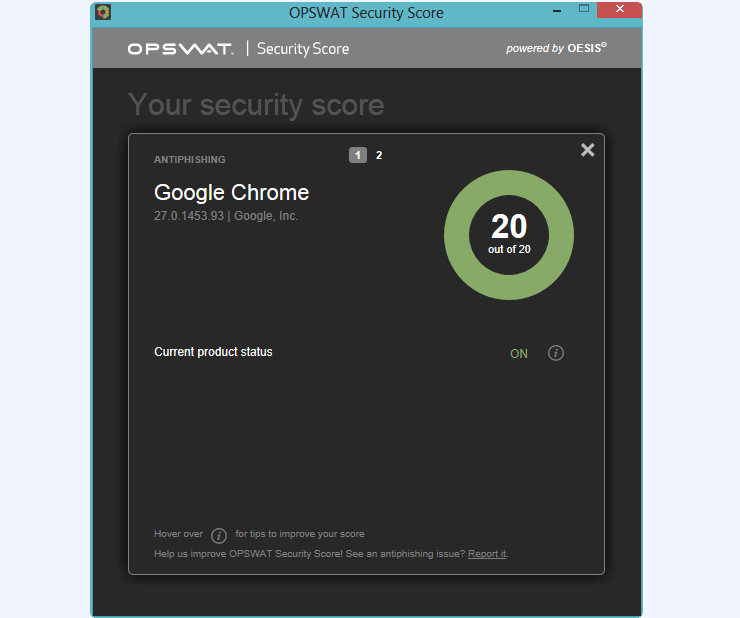Click the Google Chrome product name
The width and height of the screenshot is (740, 618).
(x=231, y=193)
